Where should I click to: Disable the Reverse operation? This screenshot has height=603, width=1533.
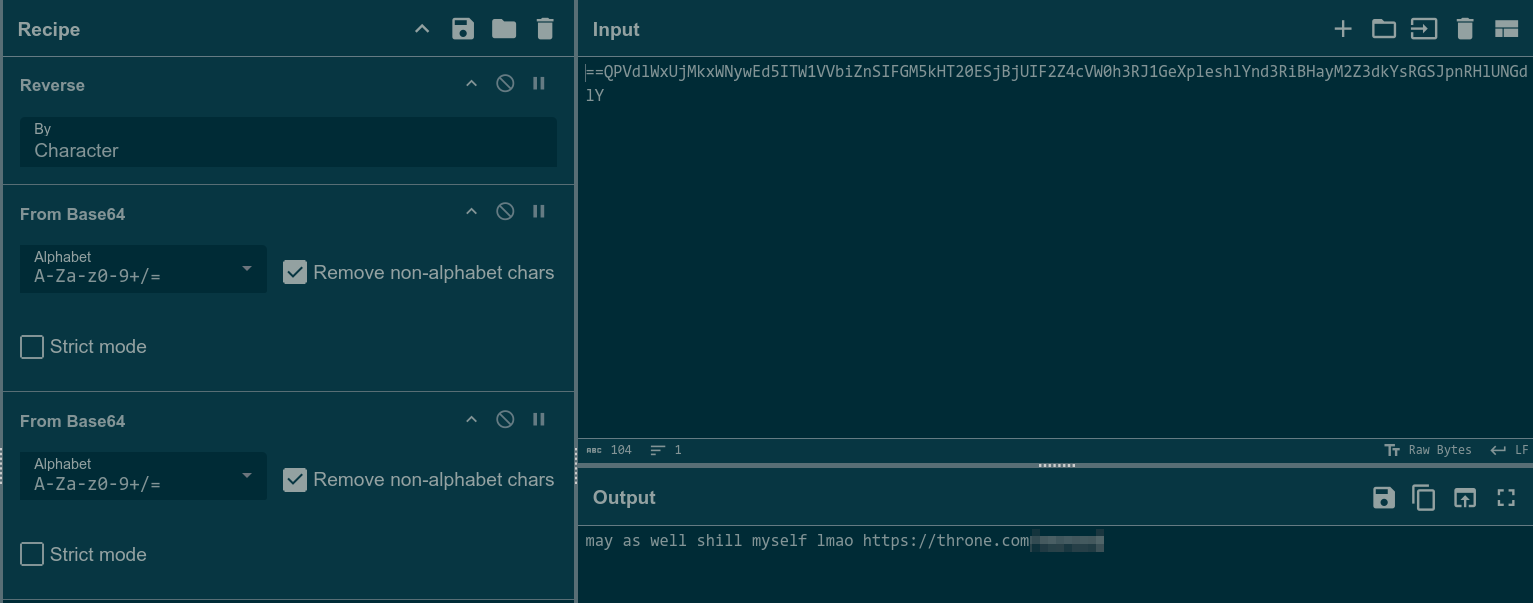[505, 84]
